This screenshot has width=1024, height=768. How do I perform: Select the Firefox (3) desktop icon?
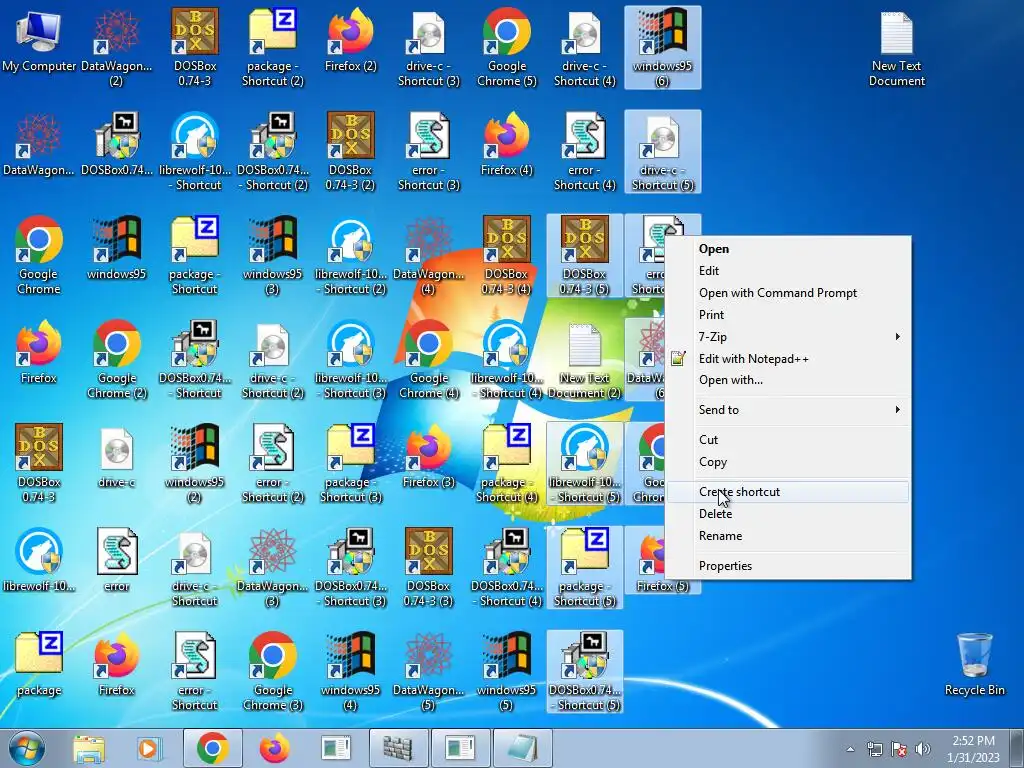(429, 456)
